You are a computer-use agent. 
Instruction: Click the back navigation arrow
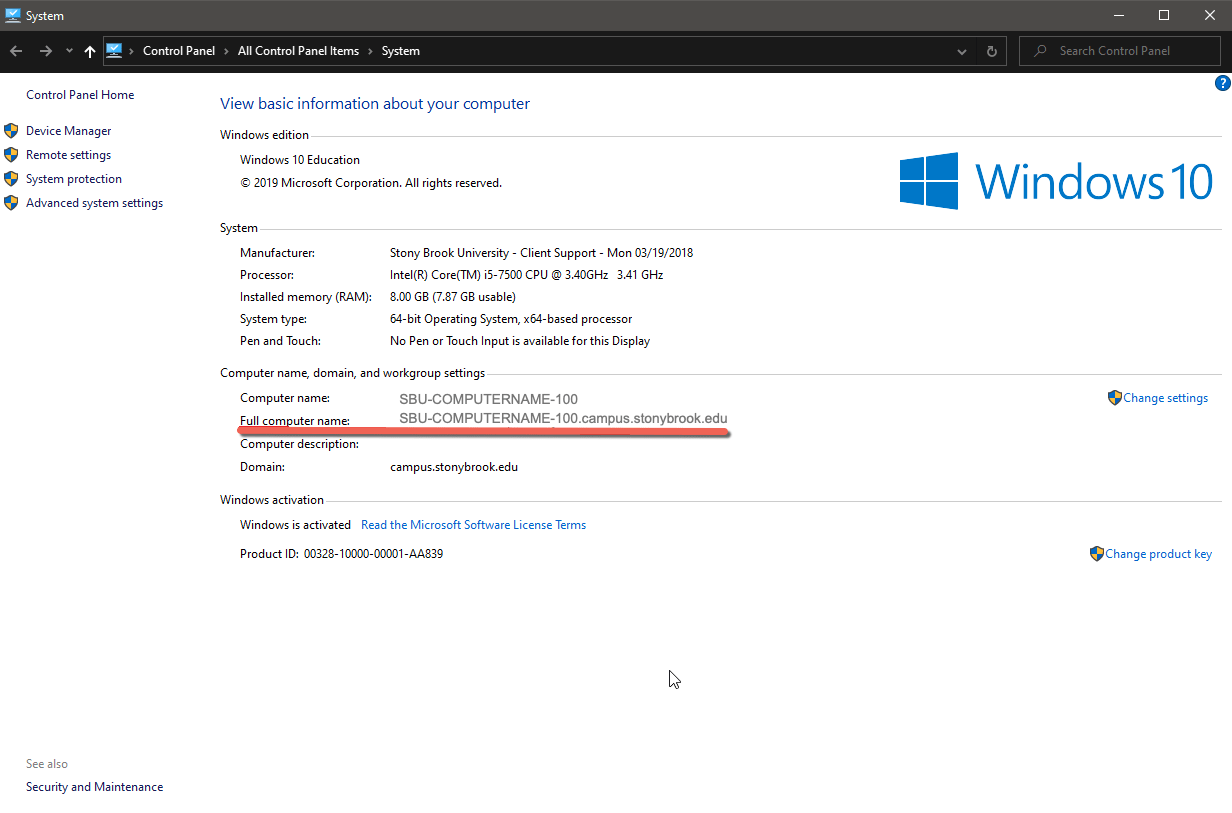pyautogui.click(x=16, y=50)
